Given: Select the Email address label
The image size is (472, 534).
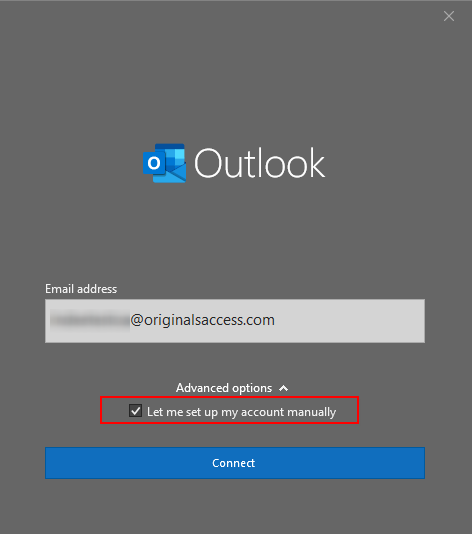Looking at the screenshot, I should pyautogui.click(x=81, y=289).
